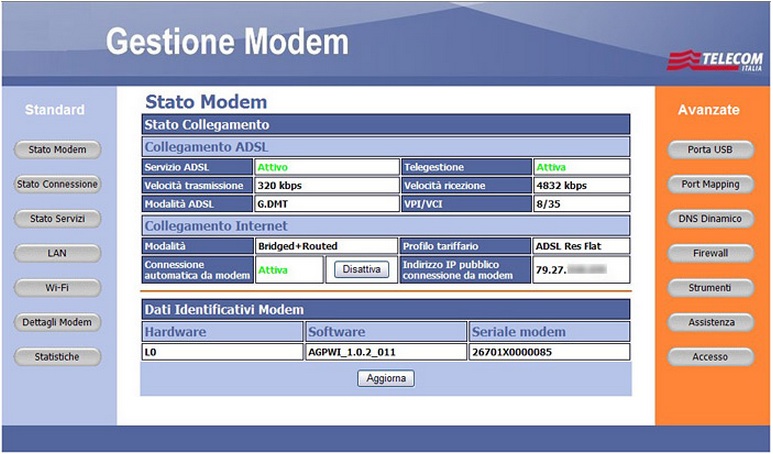Screen dimensions: 773x454
Task: Open Stato Servizi from sidebar
Action: tap(57, 218)
